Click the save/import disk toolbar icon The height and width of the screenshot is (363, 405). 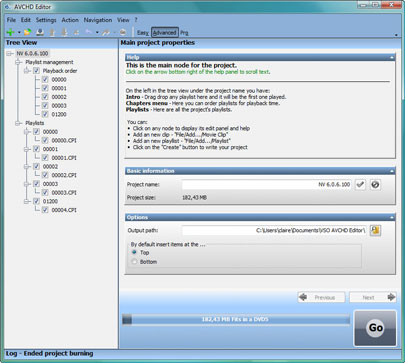[40, 32]
